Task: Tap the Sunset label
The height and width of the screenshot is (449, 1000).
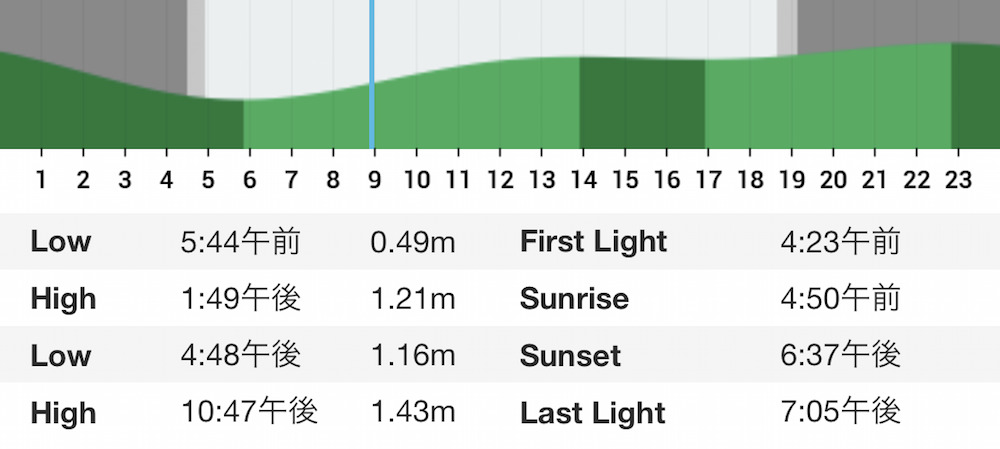Action: (570, 355)
